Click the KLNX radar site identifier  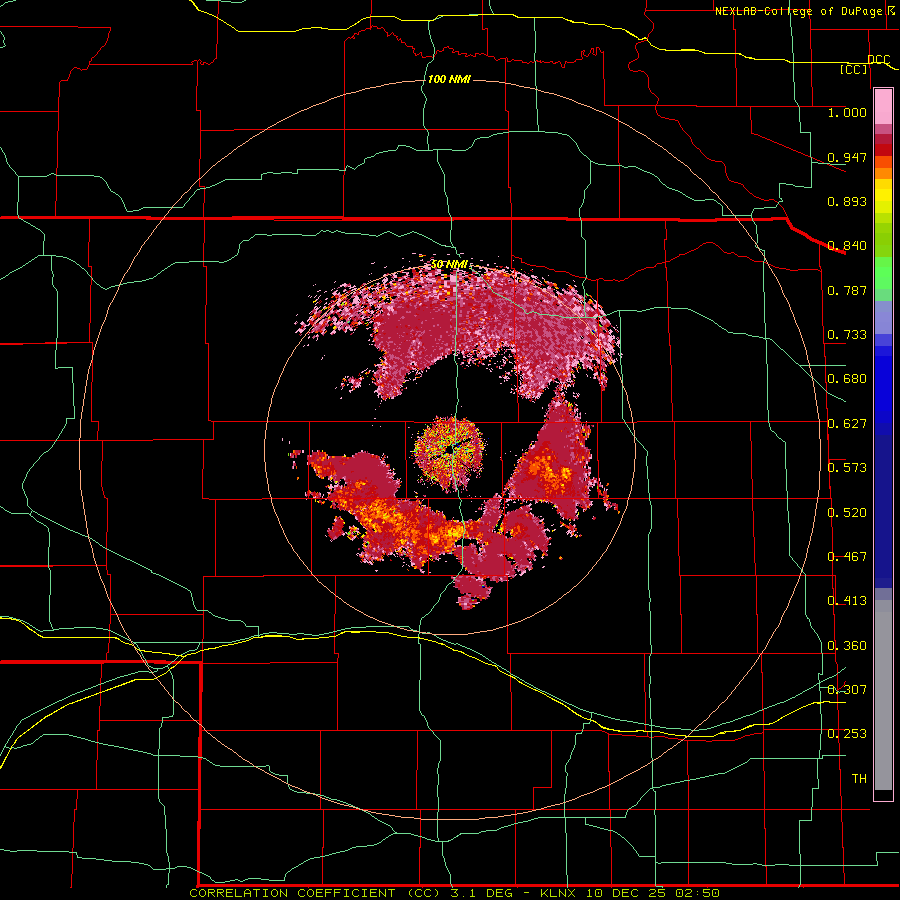[560, 893]
